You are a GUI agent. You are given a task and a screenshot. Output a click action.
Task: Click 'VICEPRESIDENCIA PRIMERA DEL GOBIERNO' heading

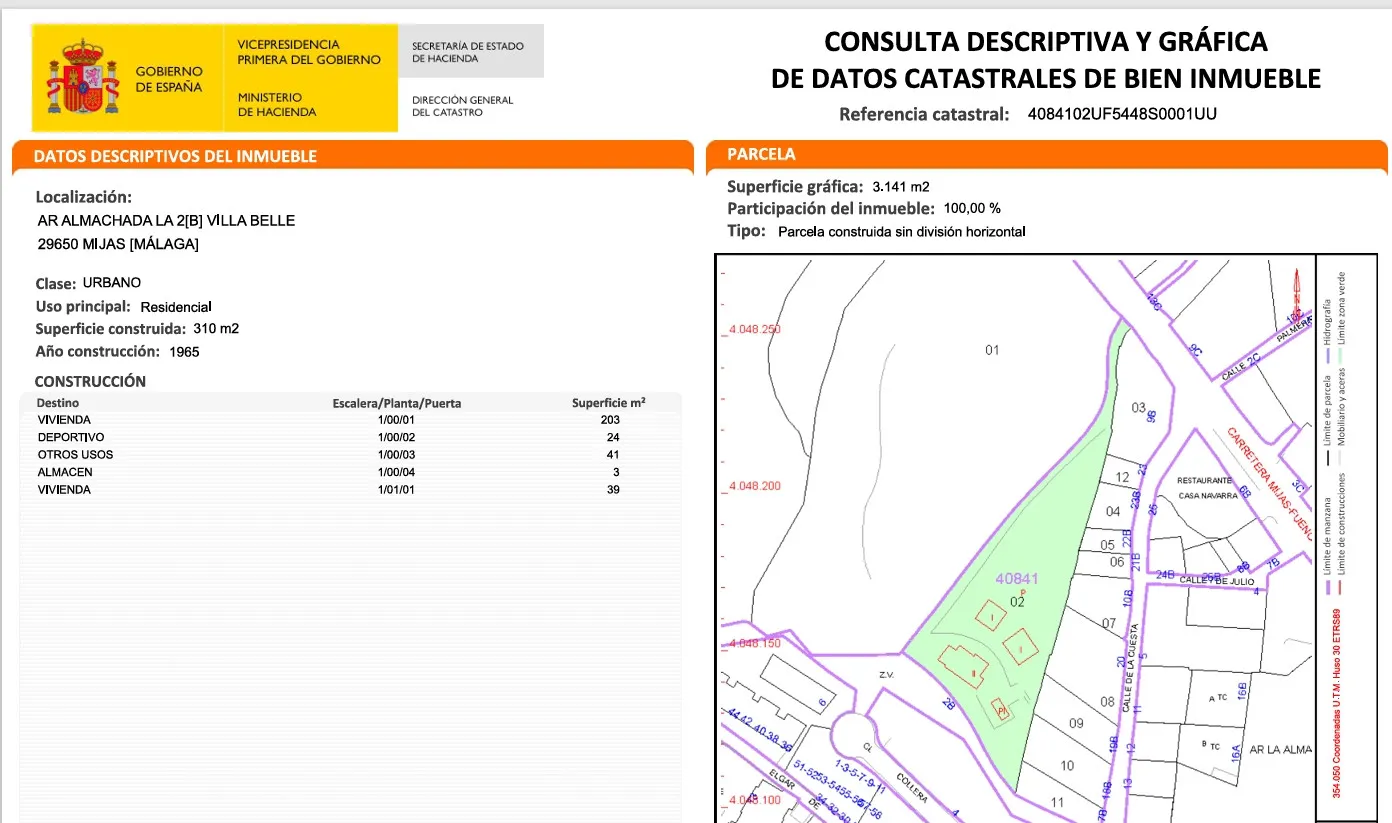pyautogui.click(x=309, y=52)
